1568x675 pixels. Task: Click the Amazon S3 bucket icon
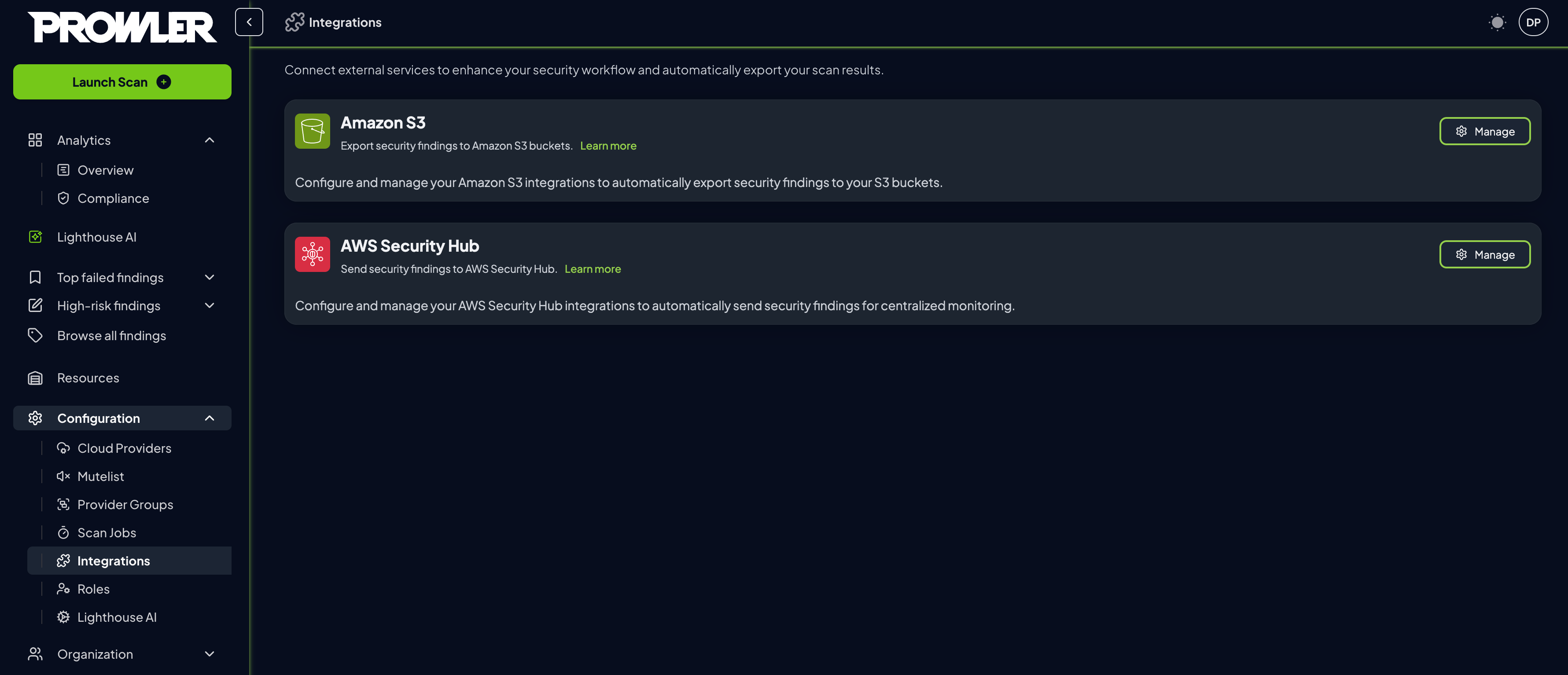312,130
